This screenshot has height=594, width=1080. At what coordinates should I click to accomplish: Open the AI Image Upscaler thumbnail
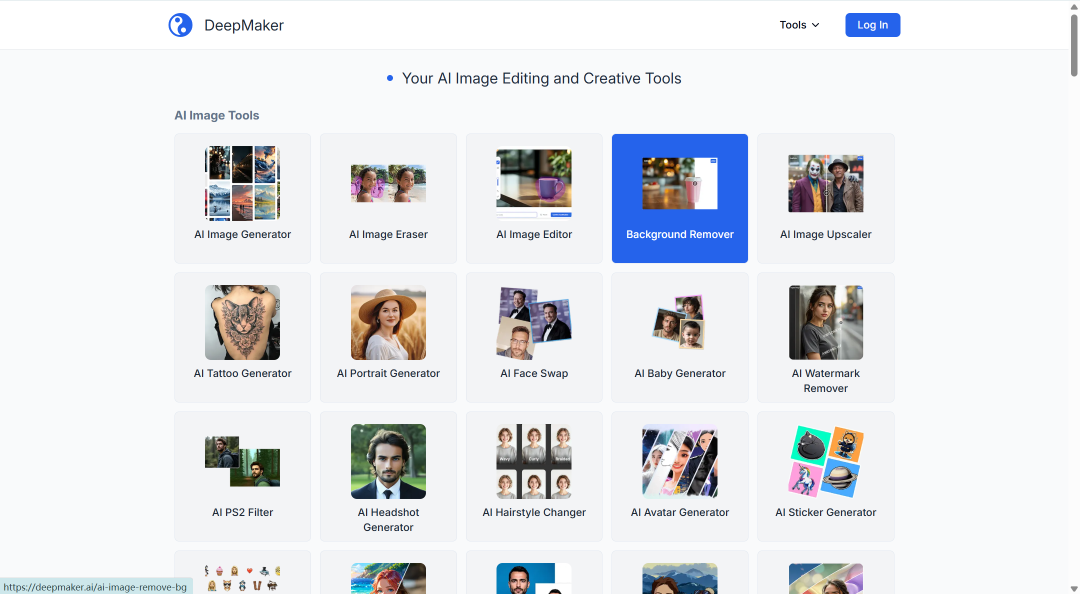point(826,183)
